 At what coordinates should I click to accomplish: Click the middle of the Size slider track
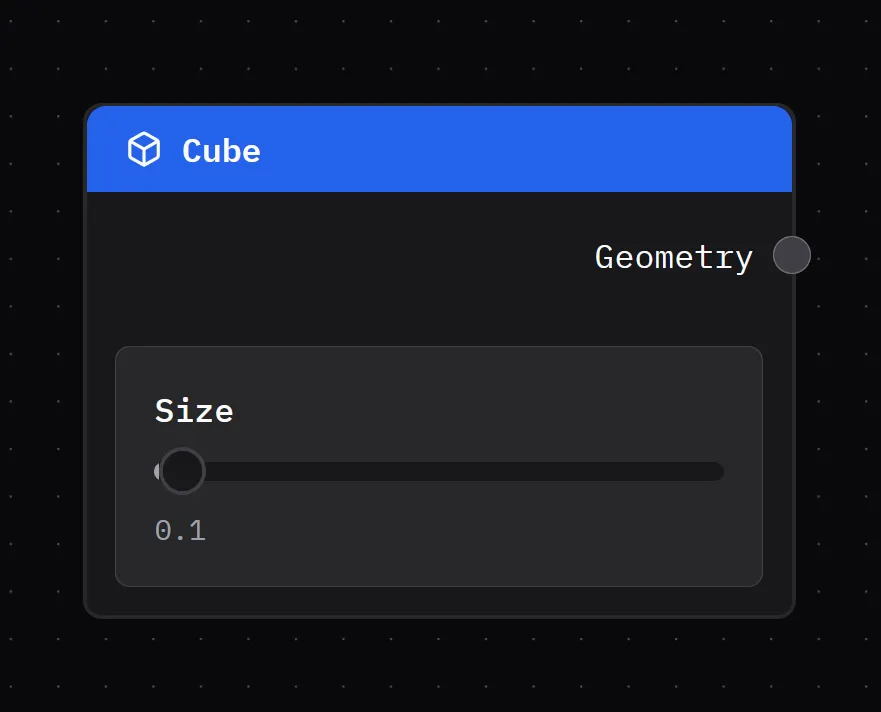pos(440,471)
